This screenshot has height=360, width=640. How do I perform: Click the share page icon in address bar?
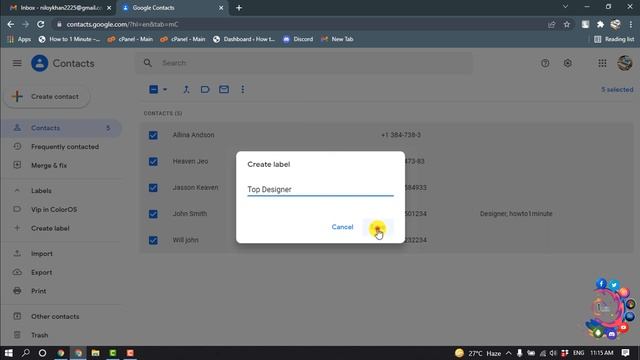coord(551,24)
